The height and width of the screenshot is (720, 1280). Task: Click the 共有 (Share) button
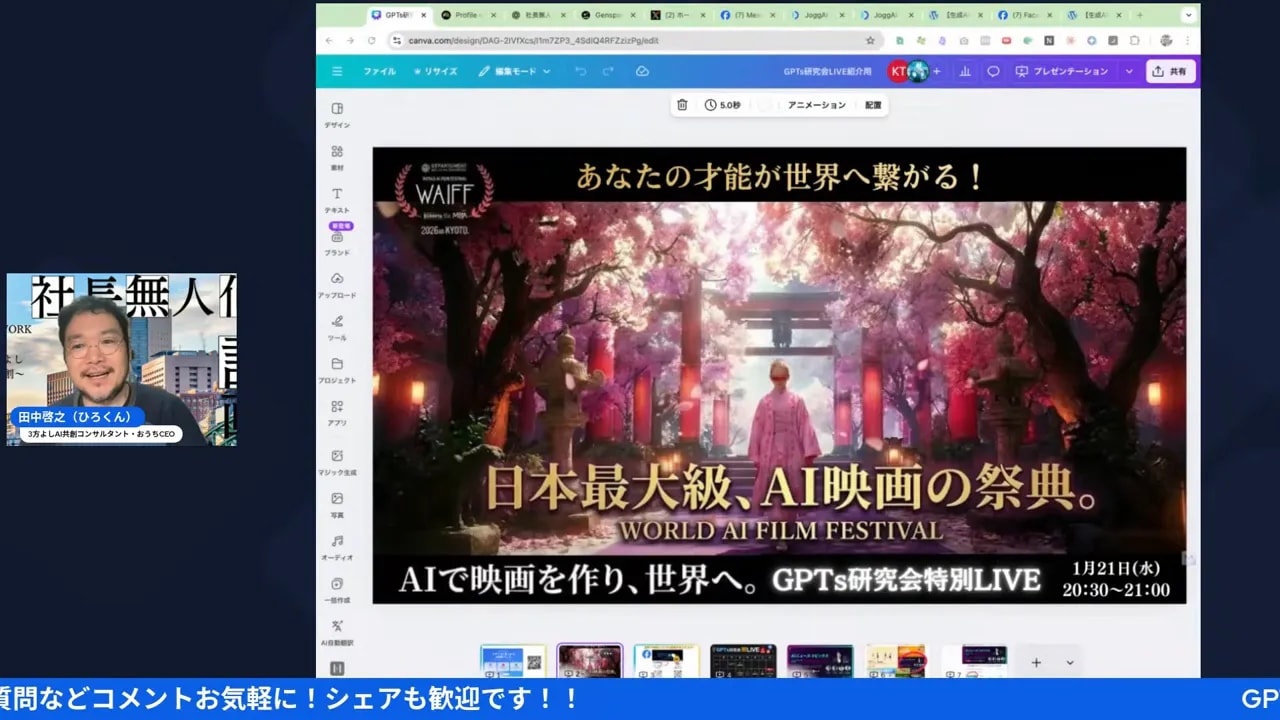(x=1170, y=71)
